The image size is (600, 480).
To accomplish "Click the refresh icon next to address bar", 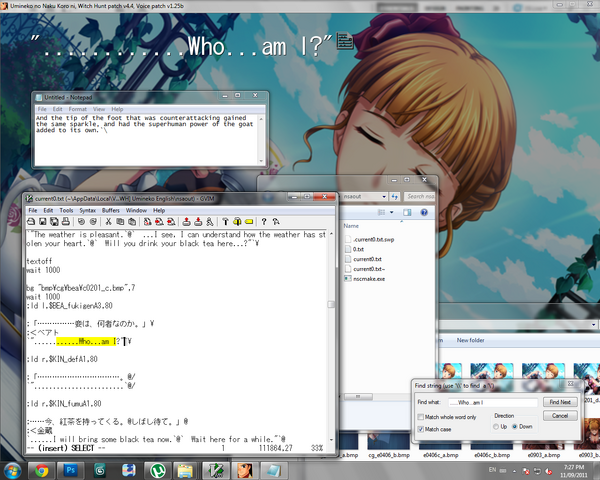I will (395, 196).
